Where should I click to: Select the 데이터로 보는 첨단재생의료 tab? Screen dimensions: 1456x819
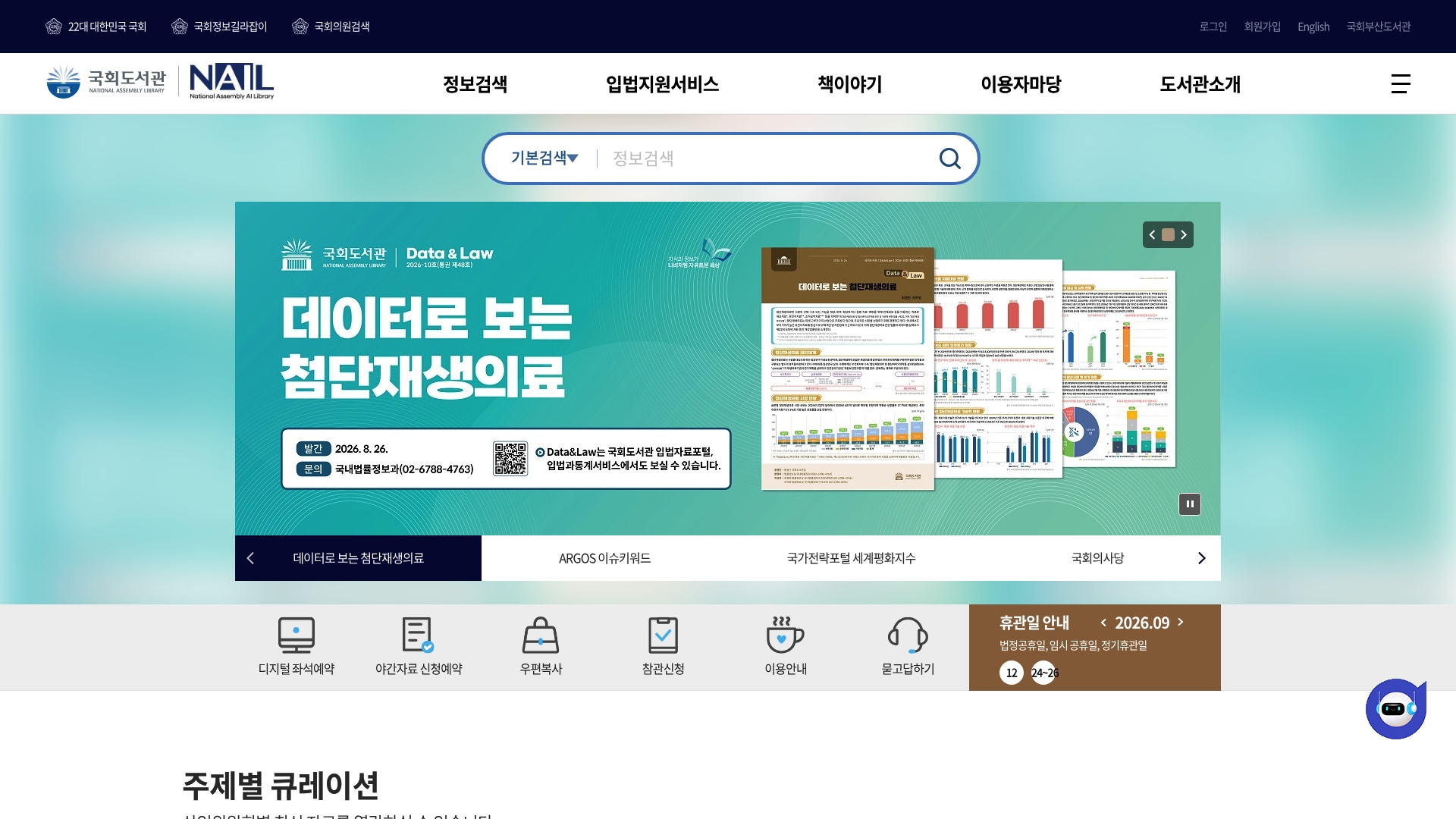tap(358, 558)
